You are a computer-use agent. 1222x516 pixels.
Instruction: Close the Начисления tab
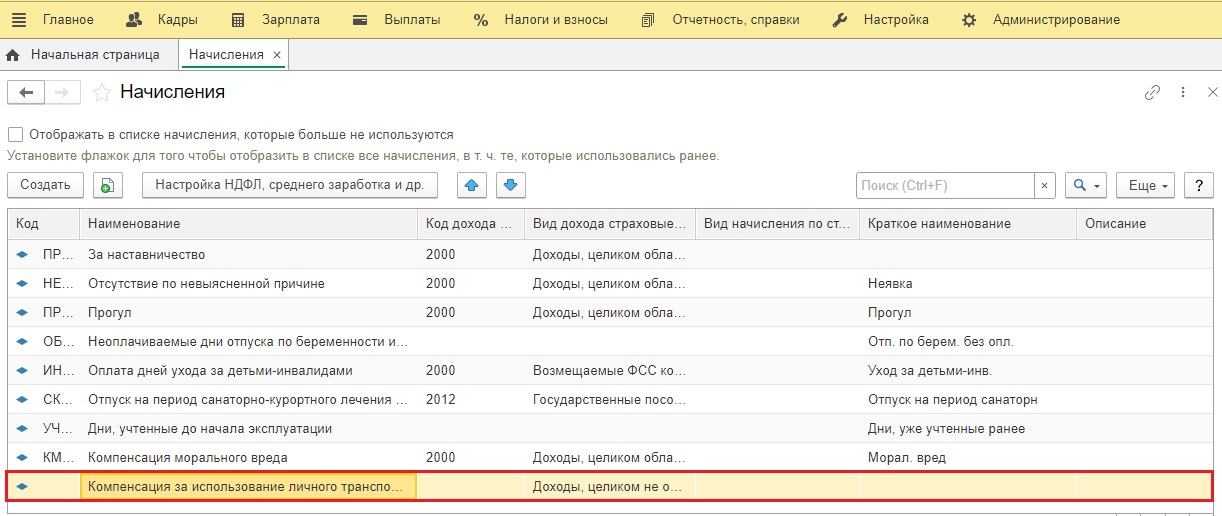277,55
